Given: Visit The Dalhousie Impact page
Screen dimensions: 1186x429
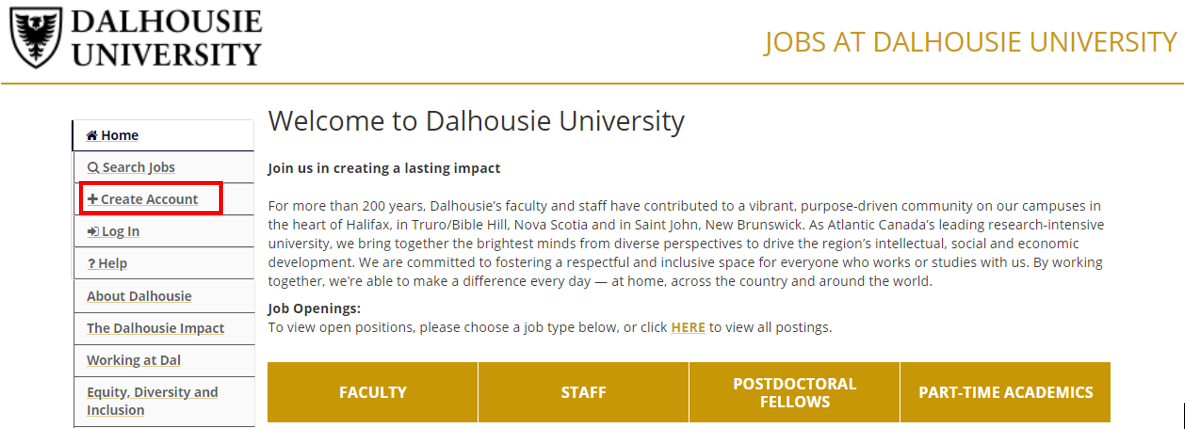Looking at the screenshot, I should [x=155, y=328].
